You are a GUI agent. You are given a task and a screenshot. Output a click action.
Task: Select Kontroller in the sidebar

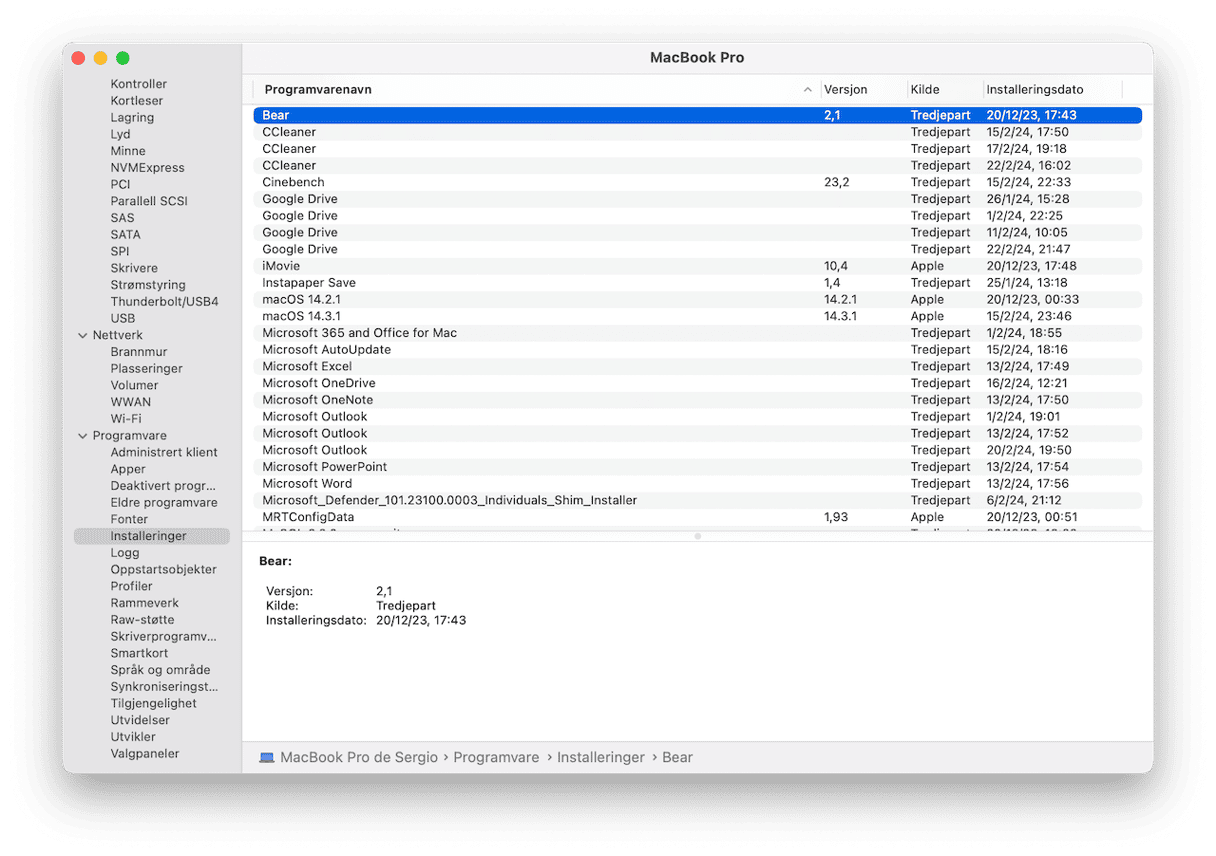click(139, 84)
